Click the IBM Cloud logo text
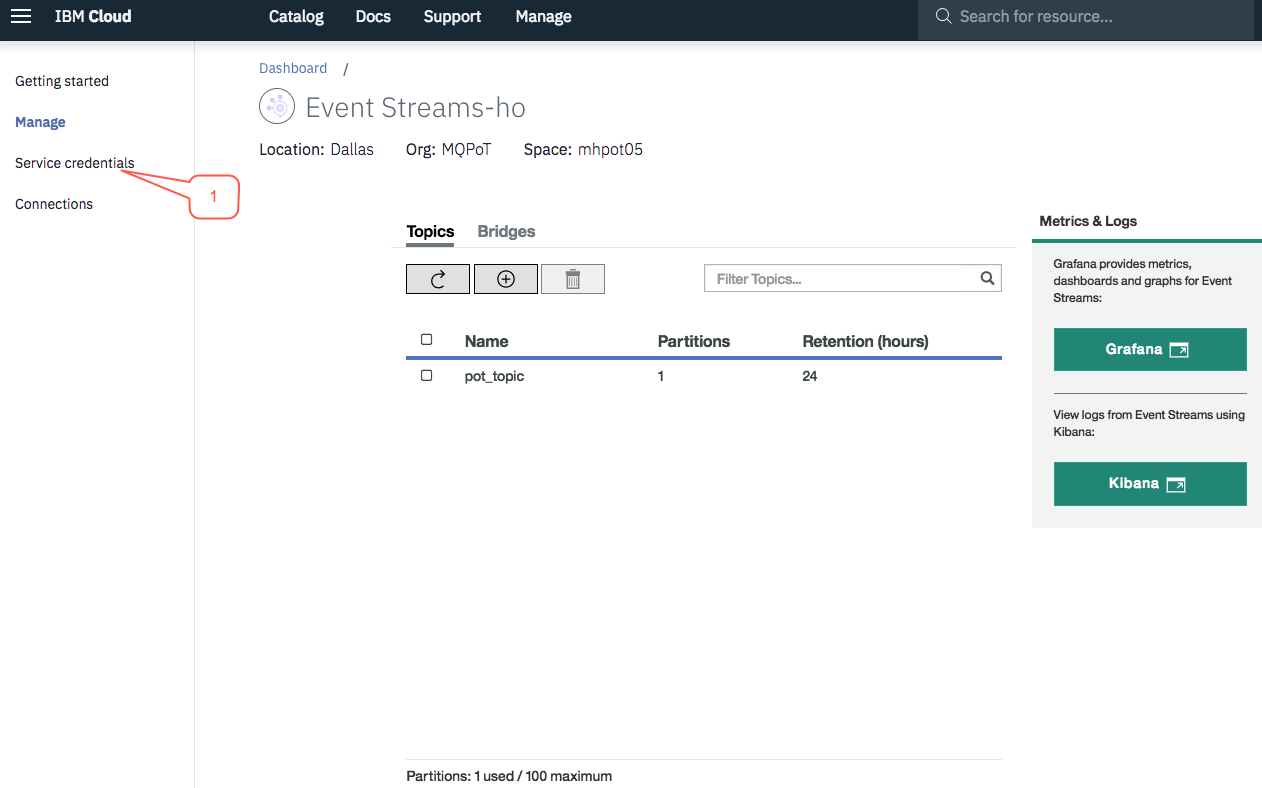The width and height of the screenshot is (1262, 788). click(93, 16)
